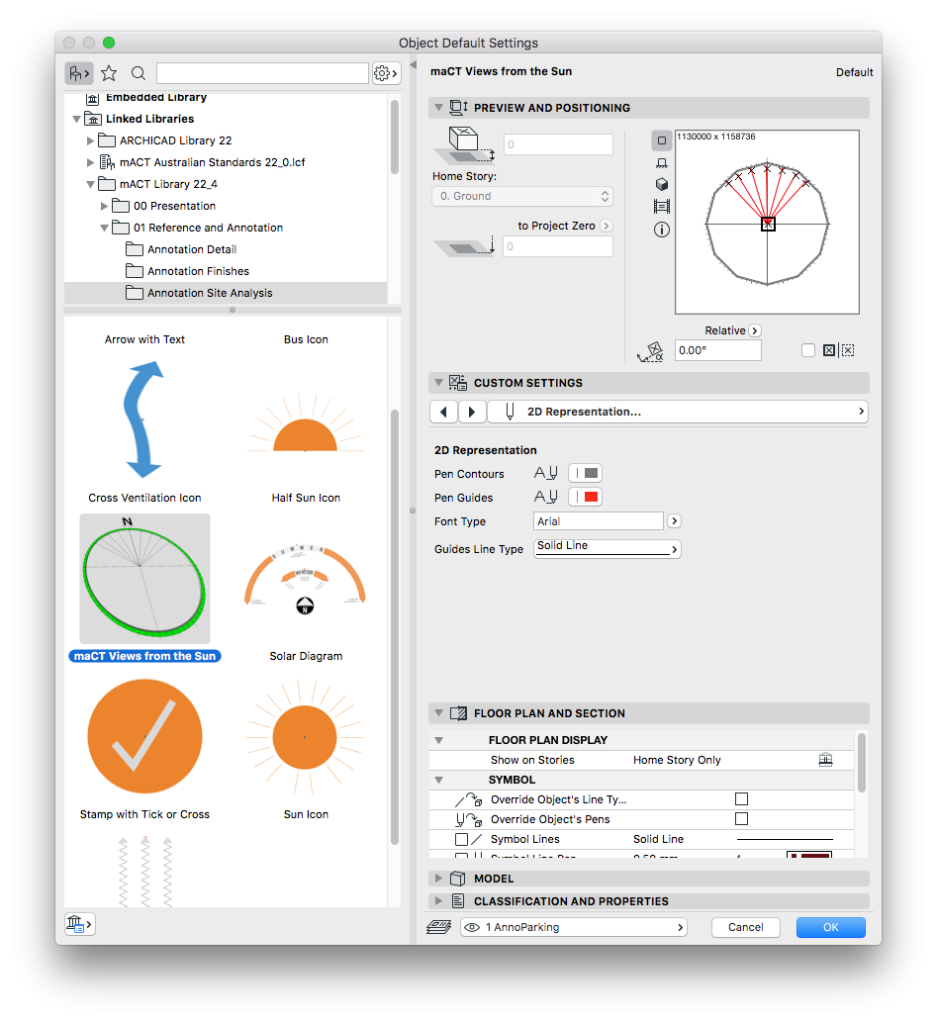Toggle the Symbol Lines checkbox

pyautogui.click(x=461, y=839)
